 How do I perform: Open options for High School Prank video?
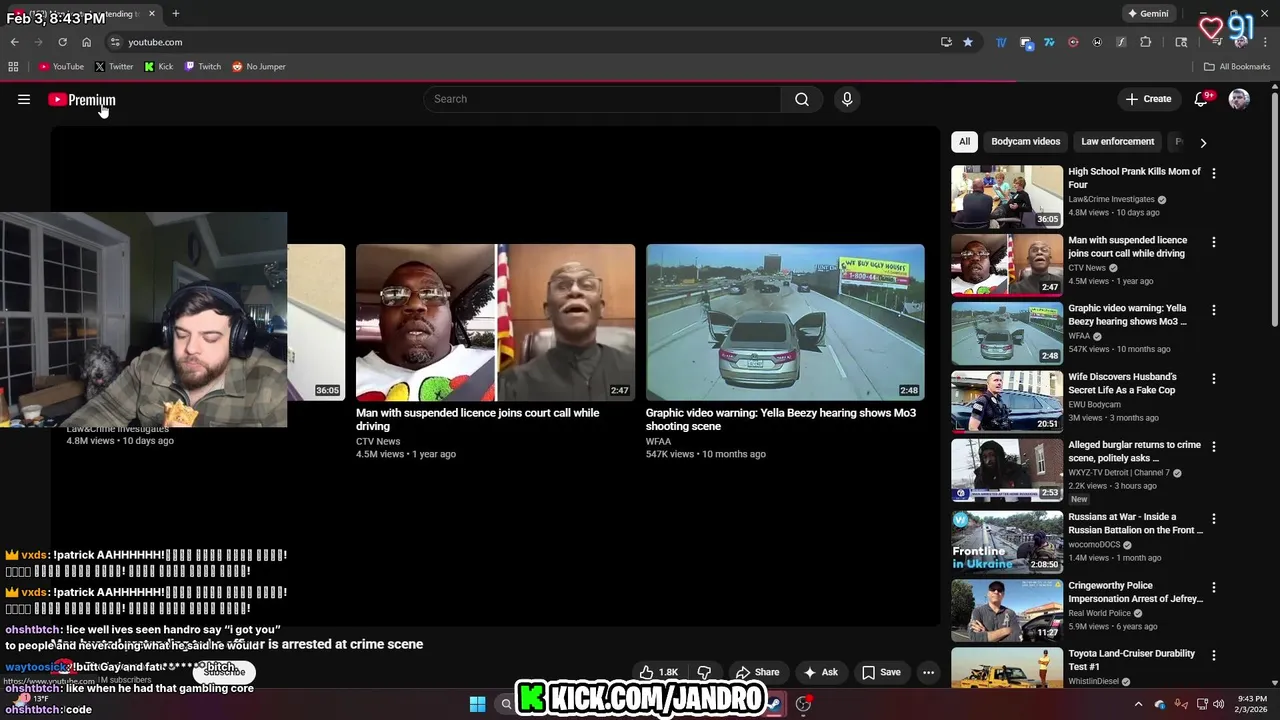[x=1214, y=174]
